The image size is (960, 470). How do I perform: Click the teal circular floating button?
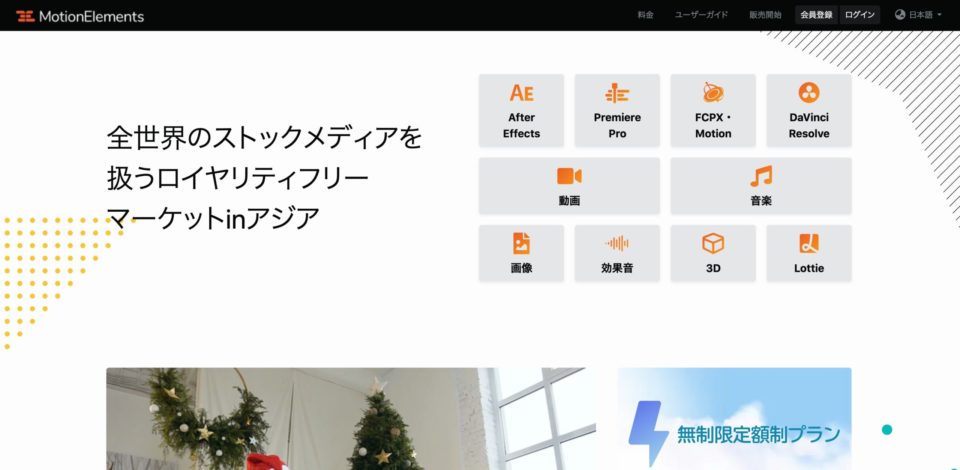click(x=887, y=430)
